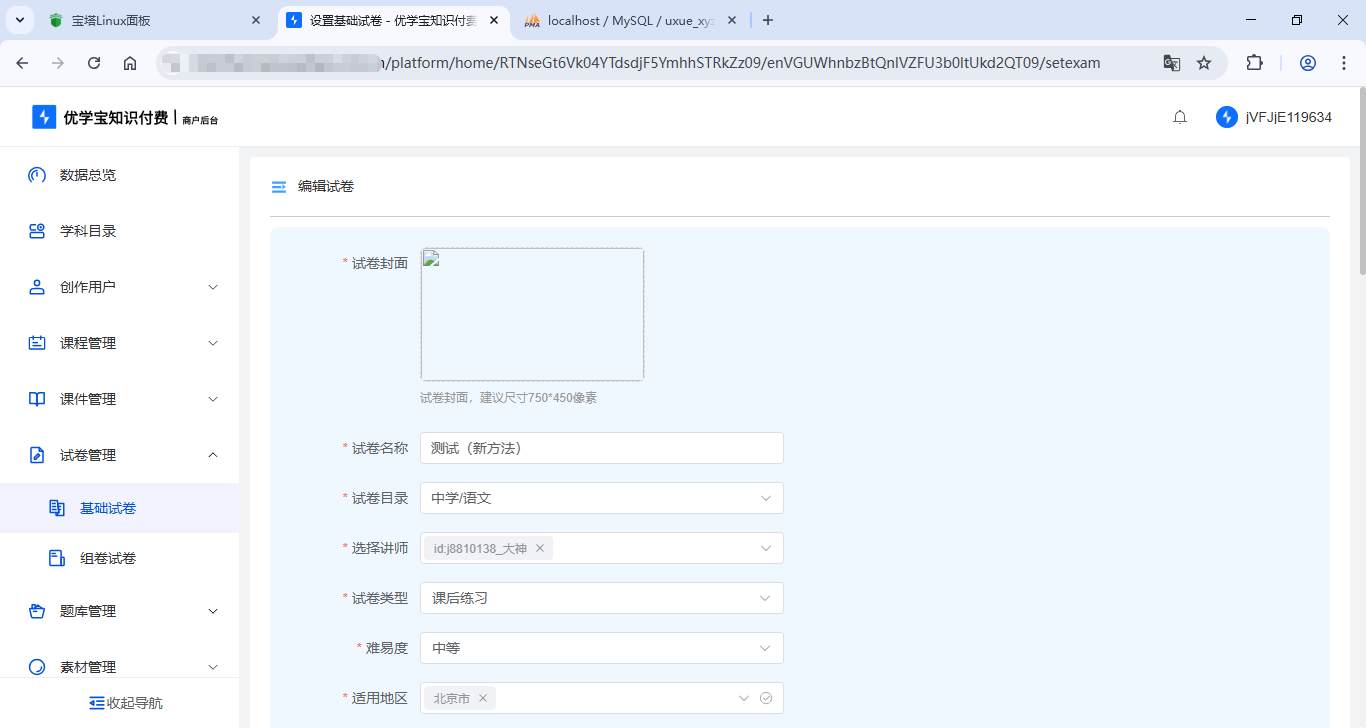The height and width of the screenshot is (728, 1366).
Task: Click the fold menu icon beside 编辑试卷
Action: coord(279,187)
